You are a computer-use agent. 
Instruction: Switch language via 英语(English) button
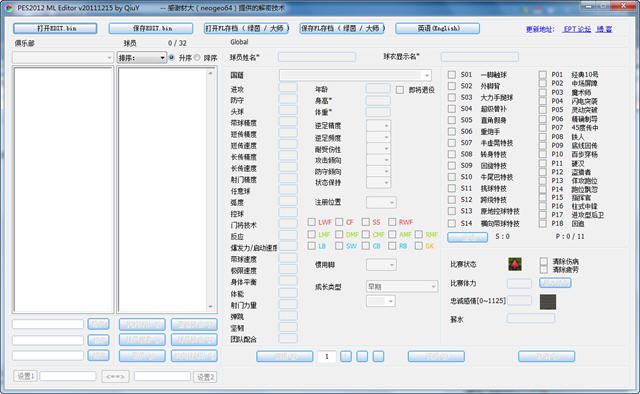438,28
